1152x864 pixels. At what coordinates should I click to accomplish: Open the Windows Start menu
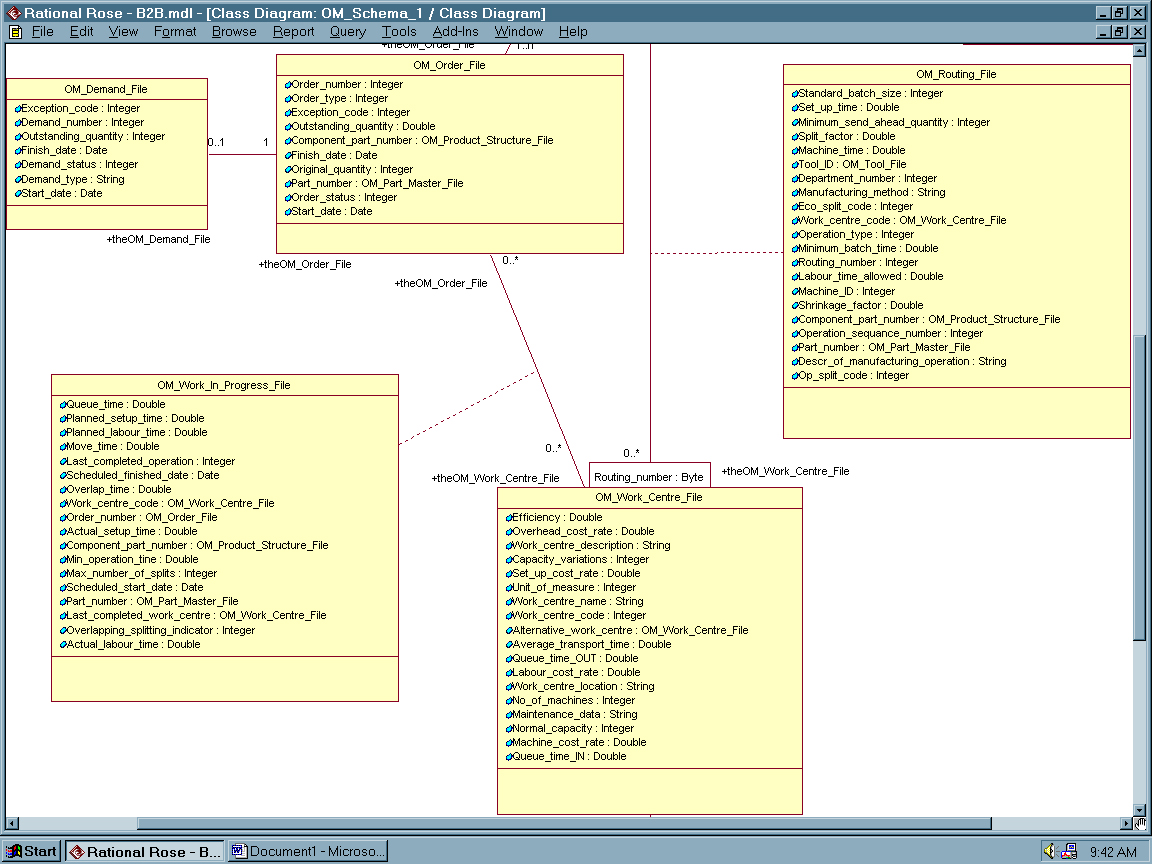31,851
